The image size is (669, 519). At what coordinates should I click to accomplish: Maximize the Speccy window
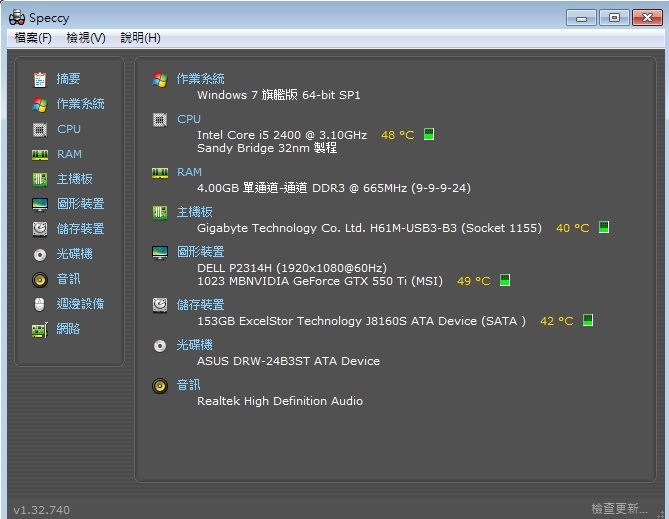(x=614, y=18)
